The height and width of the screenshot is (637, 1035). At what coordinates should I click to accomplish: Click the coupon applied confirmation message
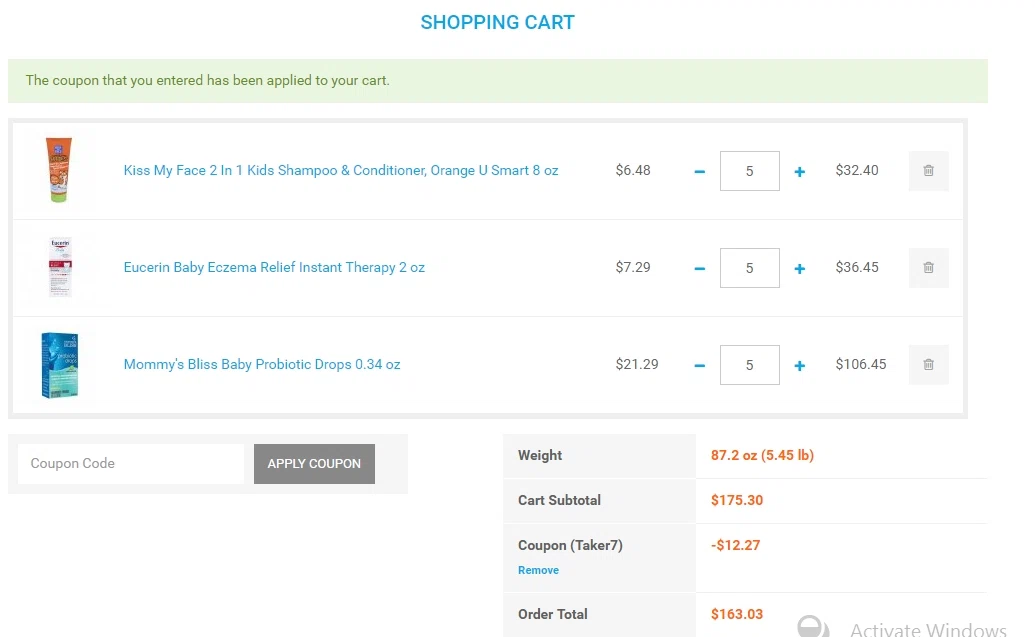(x=498, y=81)
